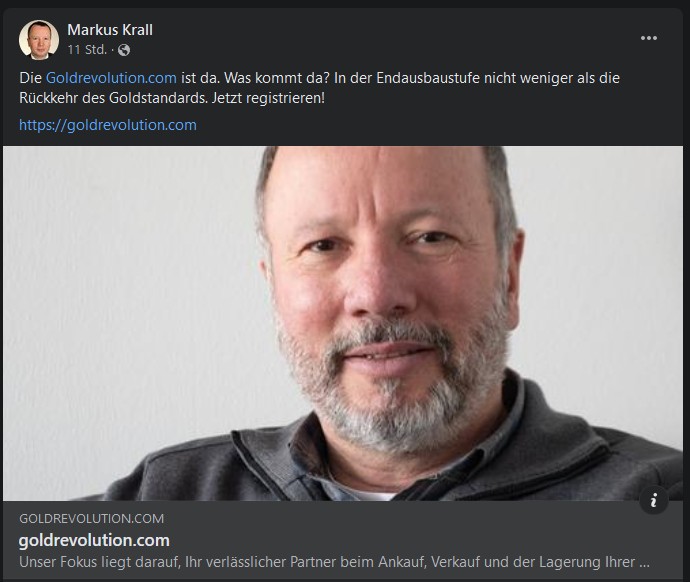Click the trailing ellipsis of the preview description
The width and height of the screenshot is (690, 582).
(x=644, y=564)
